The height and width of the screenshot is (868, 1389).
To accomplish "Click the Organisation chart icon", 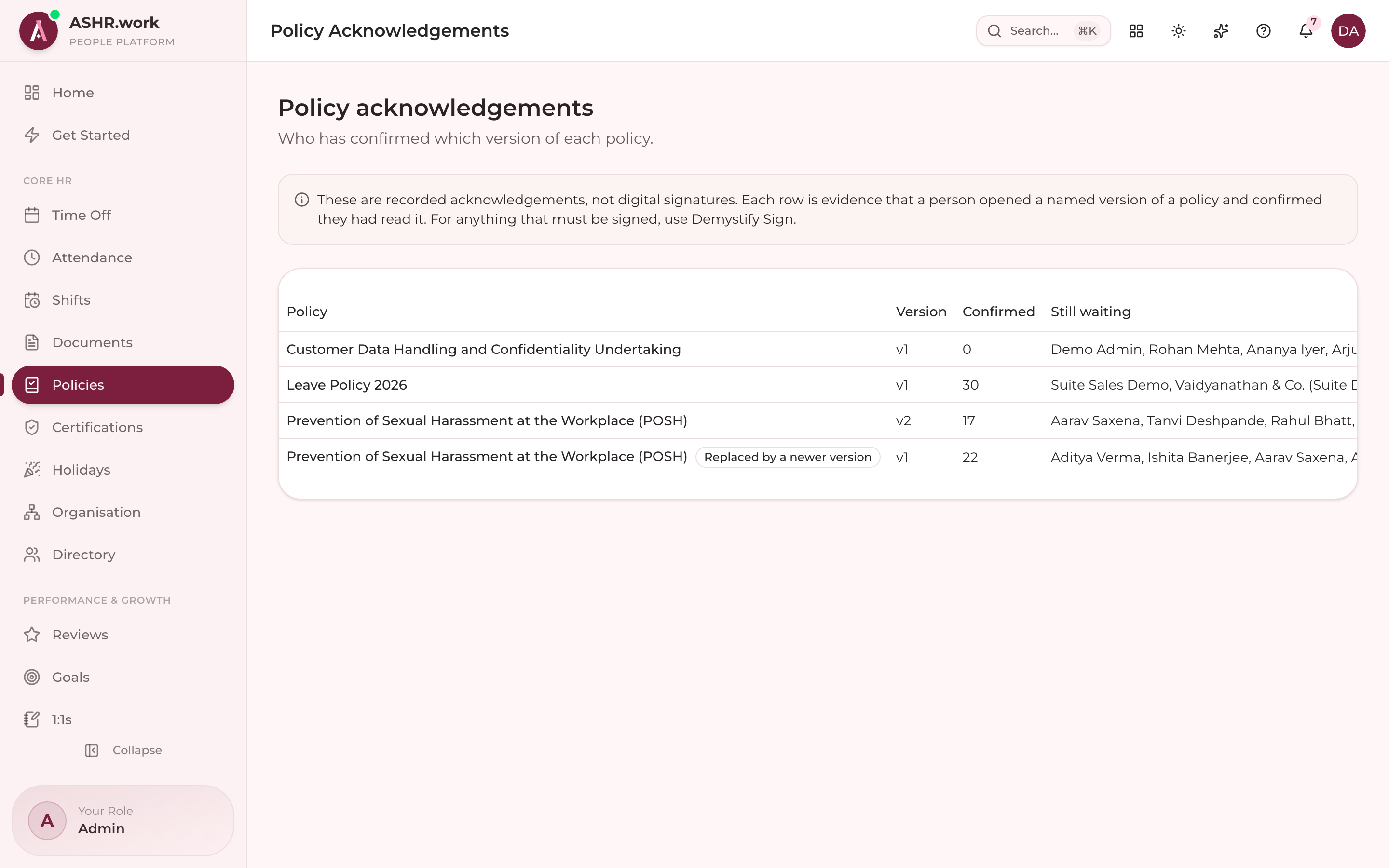I will (31, 512).
